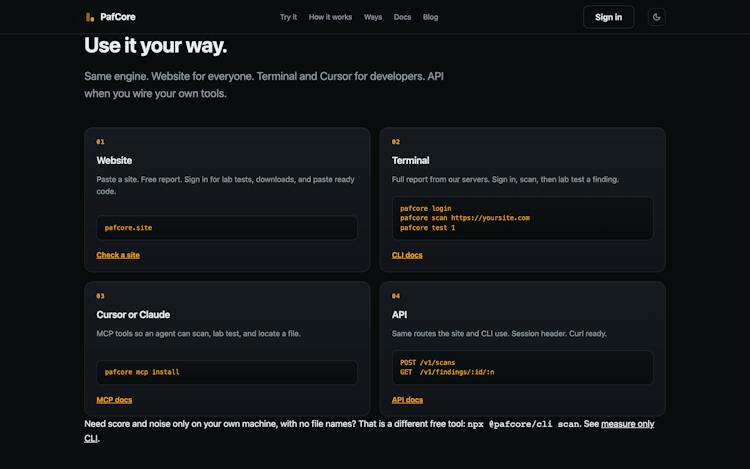Click the Website card heading
Screen dimensions: 750x469
coord(114,161)
